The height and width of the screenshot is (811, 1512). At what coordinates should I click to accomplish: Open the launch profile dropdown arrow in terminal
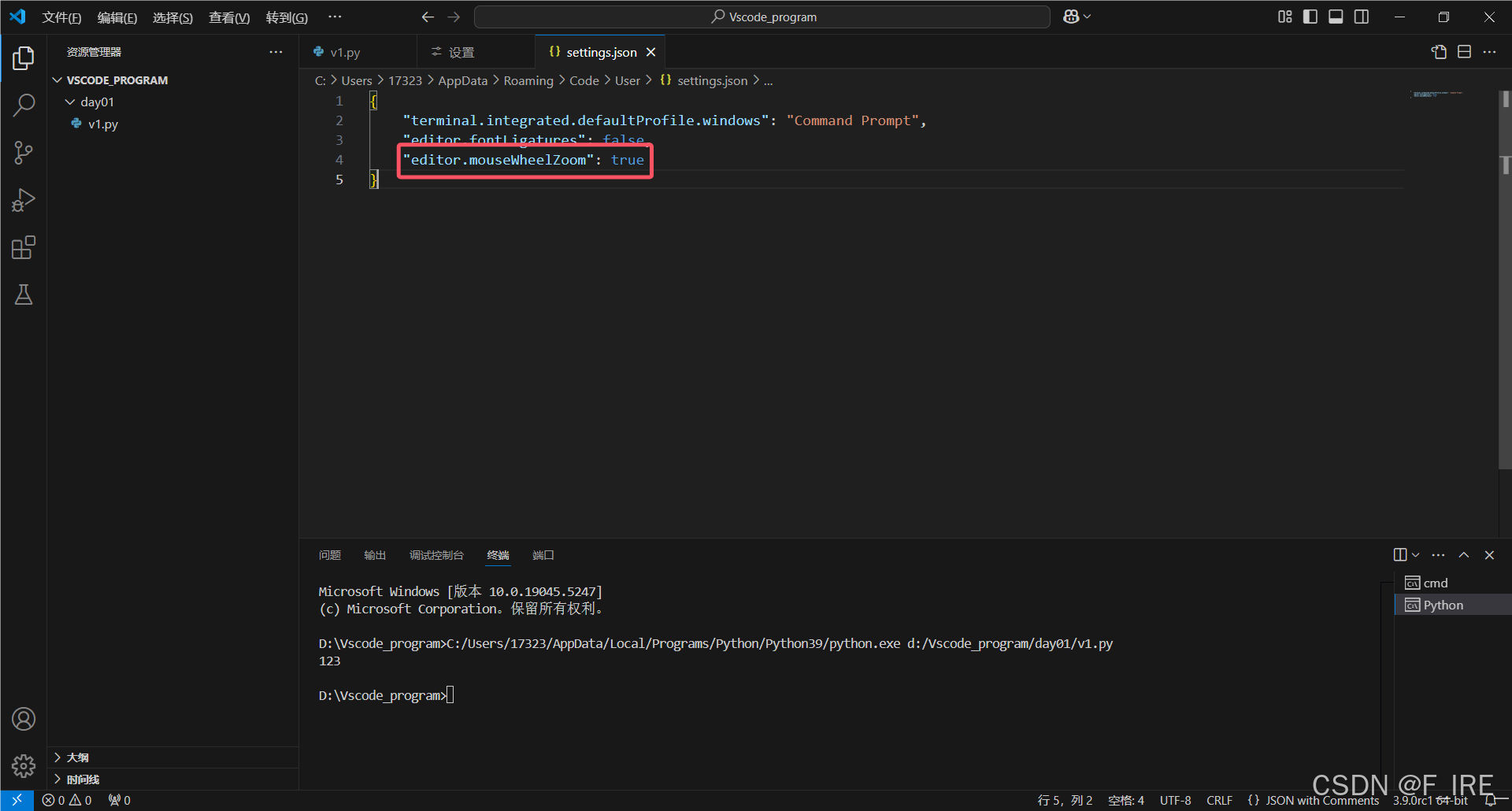(x=1415, y=555)
